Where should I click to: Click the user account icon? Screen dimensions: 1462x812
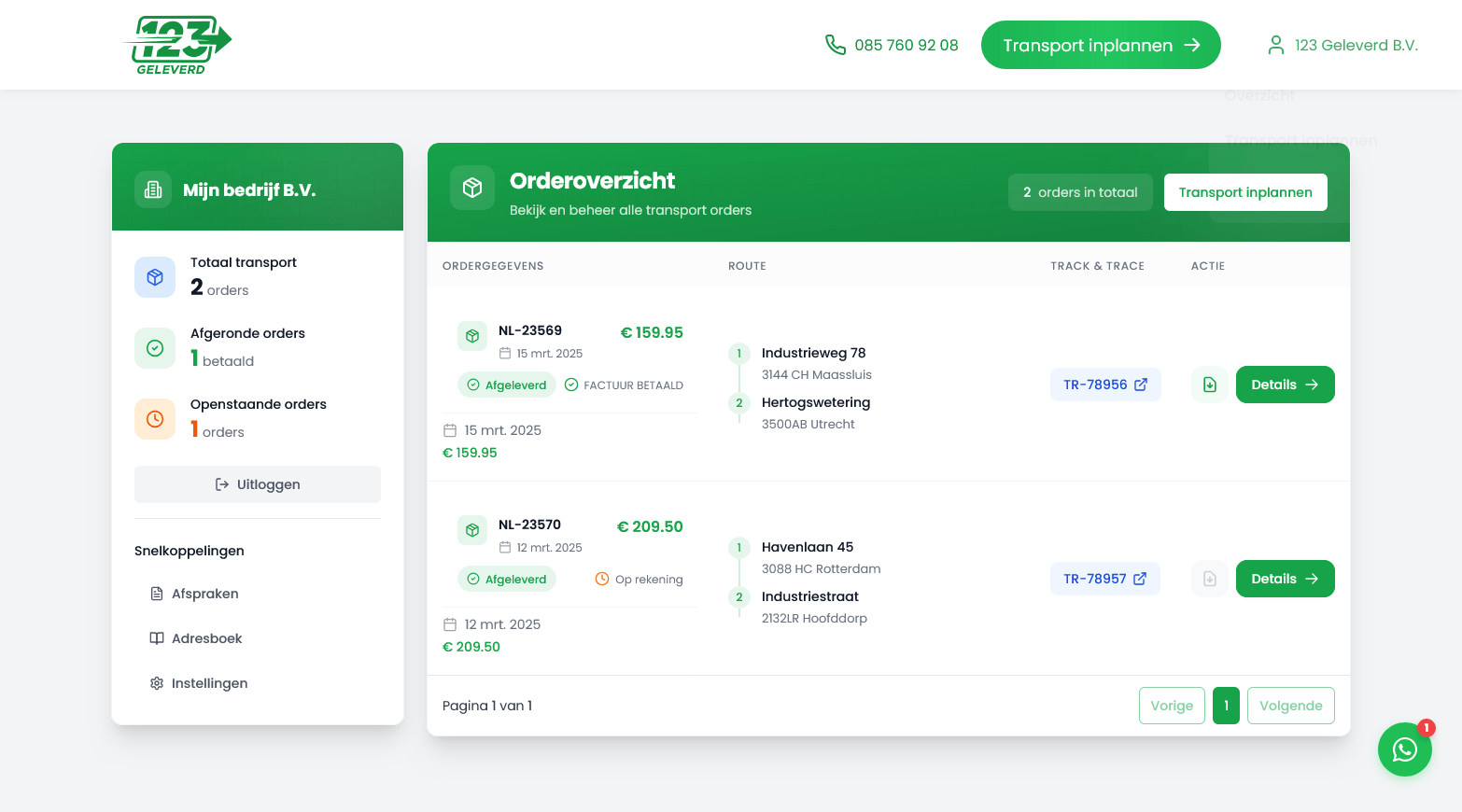[1276, 45]
